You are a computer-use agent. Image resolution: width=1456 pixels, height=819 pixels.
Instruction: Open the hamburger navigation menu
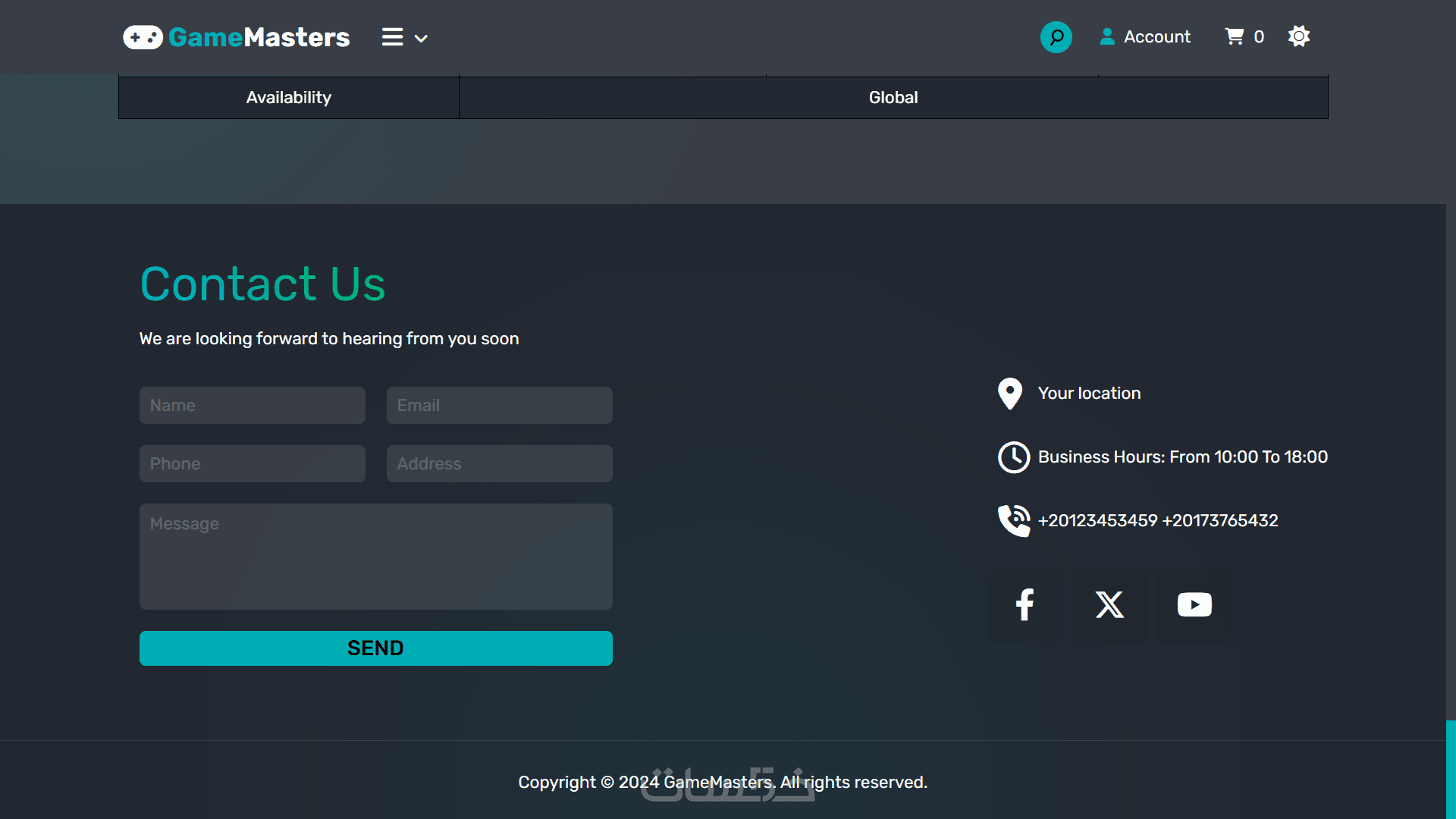(392, 37)
